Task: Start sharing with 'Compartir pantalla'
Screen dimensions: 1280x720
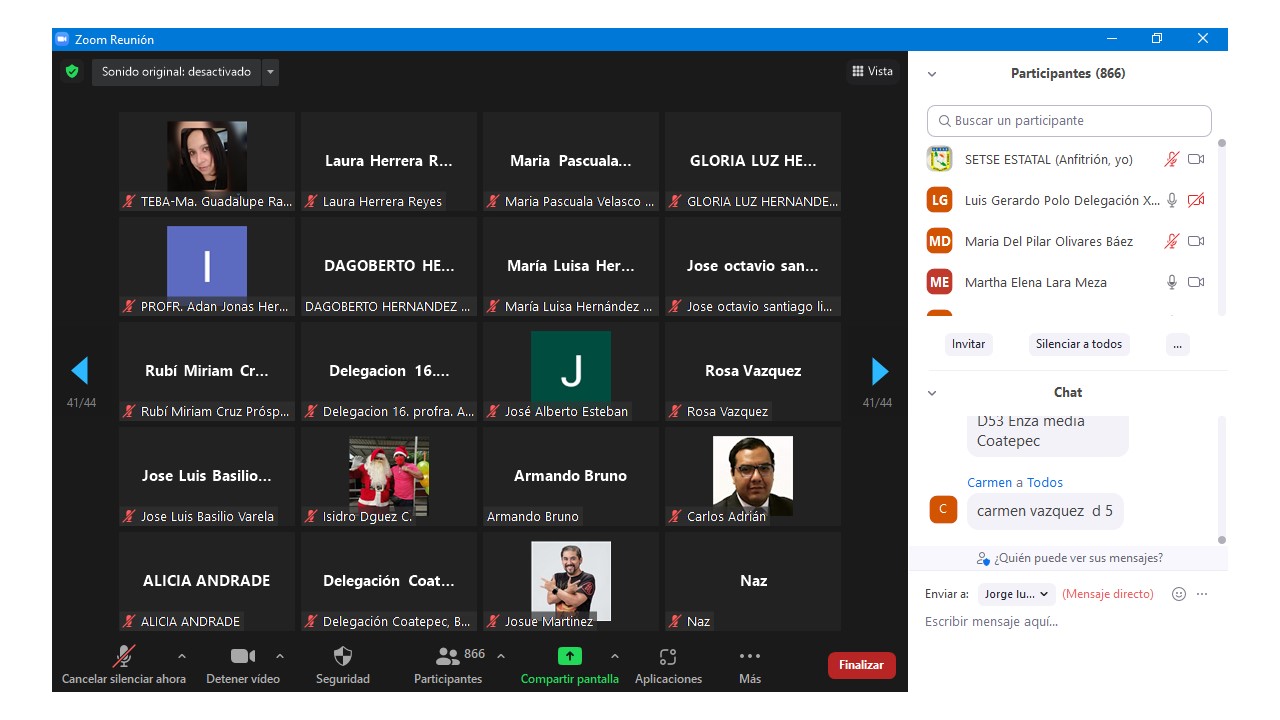Action: point(569,665)
